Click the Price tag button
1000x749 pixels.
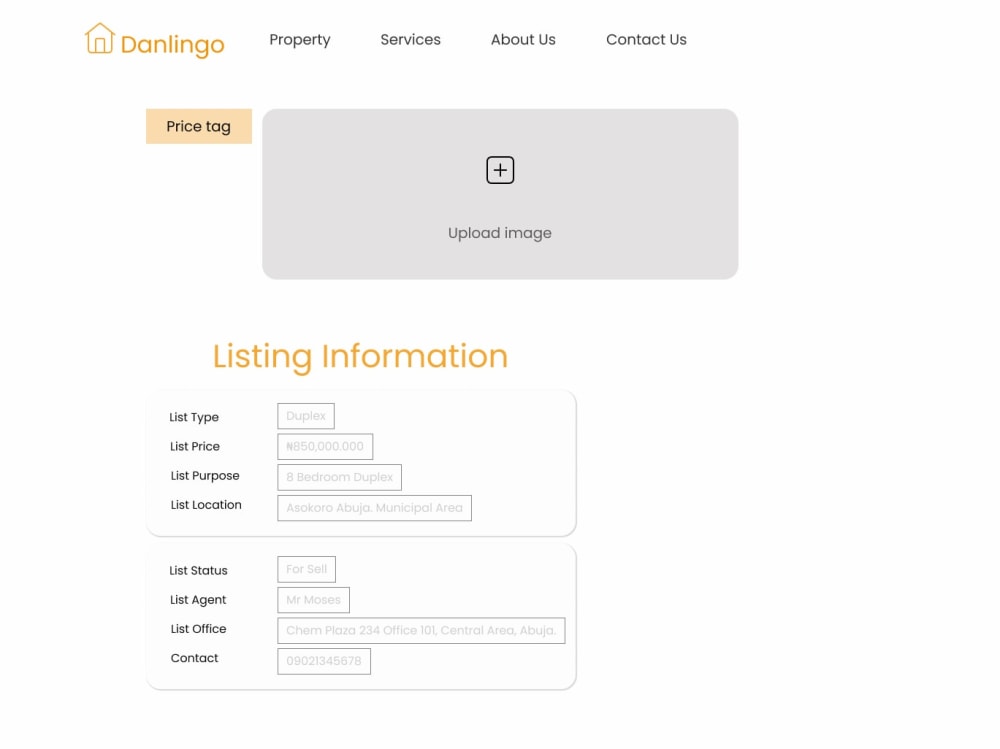[x=198, y=126]
